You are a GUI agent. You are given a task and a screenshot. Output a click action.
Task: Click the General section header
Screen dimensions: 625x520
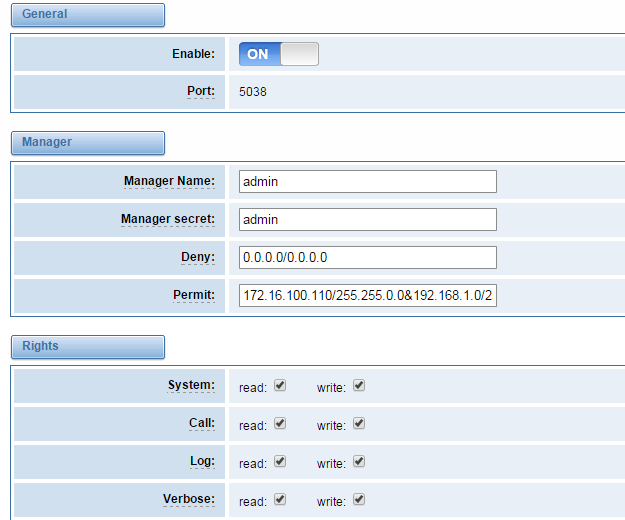88,15
